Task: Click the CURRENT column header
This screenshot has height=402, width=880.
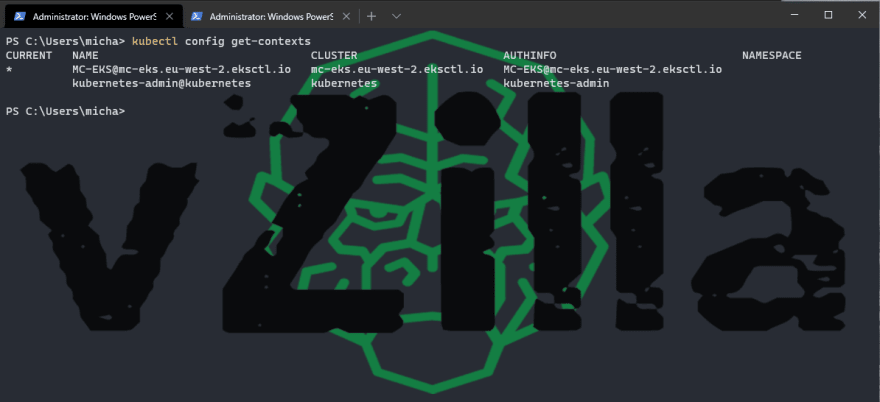Action: [29, 56]
